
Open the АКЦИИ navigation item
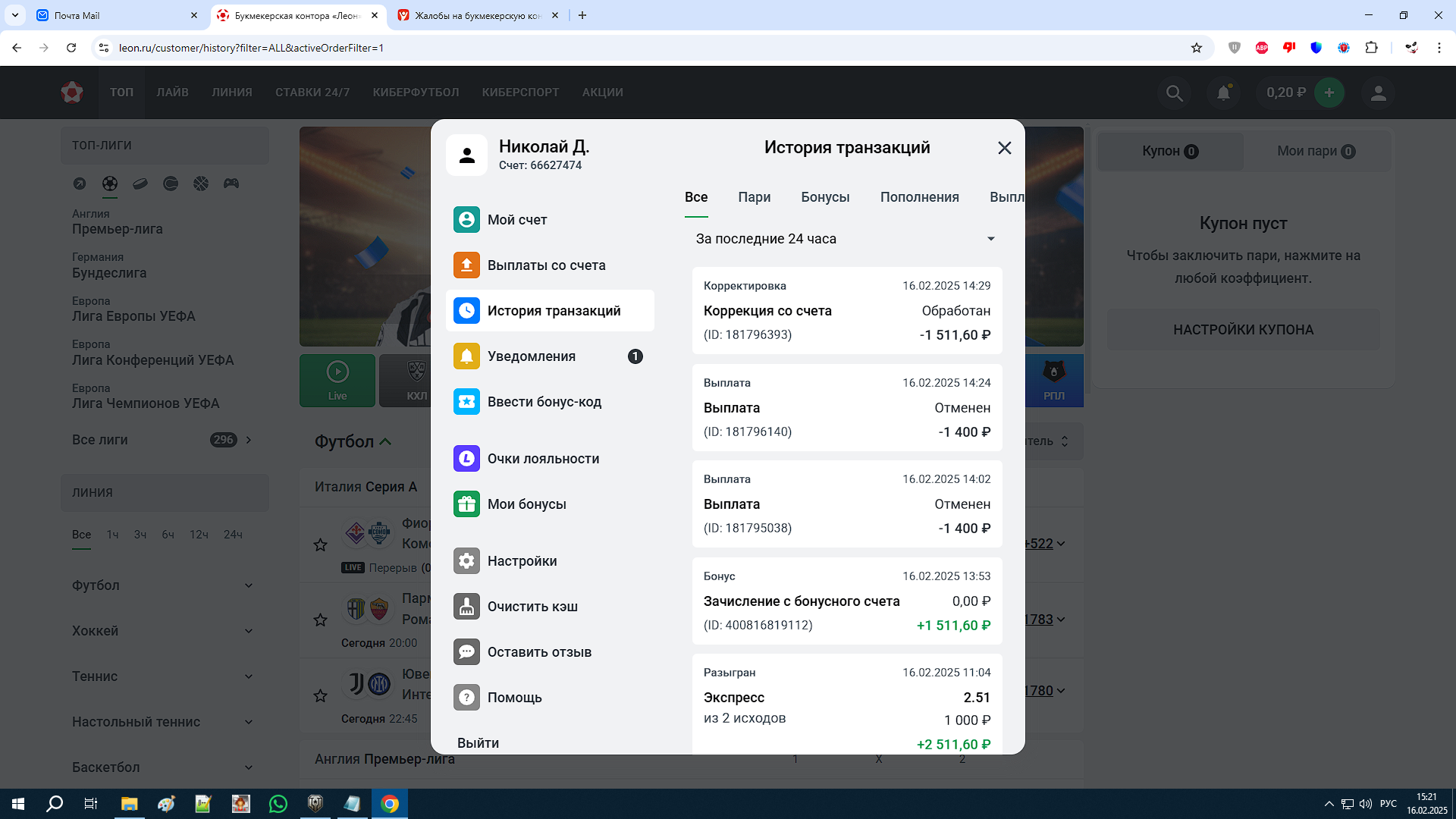[602, 93]
